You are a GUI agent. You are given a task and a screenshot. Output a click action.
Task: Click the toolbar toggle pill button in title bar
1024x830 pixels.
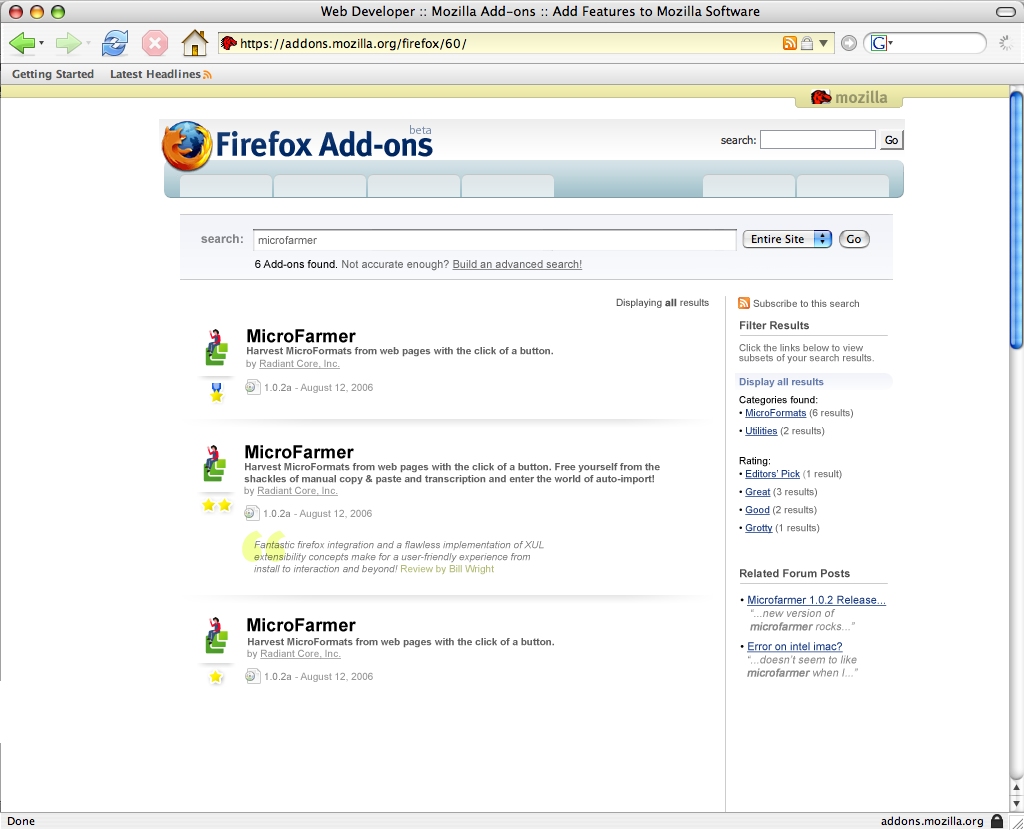1006,12
